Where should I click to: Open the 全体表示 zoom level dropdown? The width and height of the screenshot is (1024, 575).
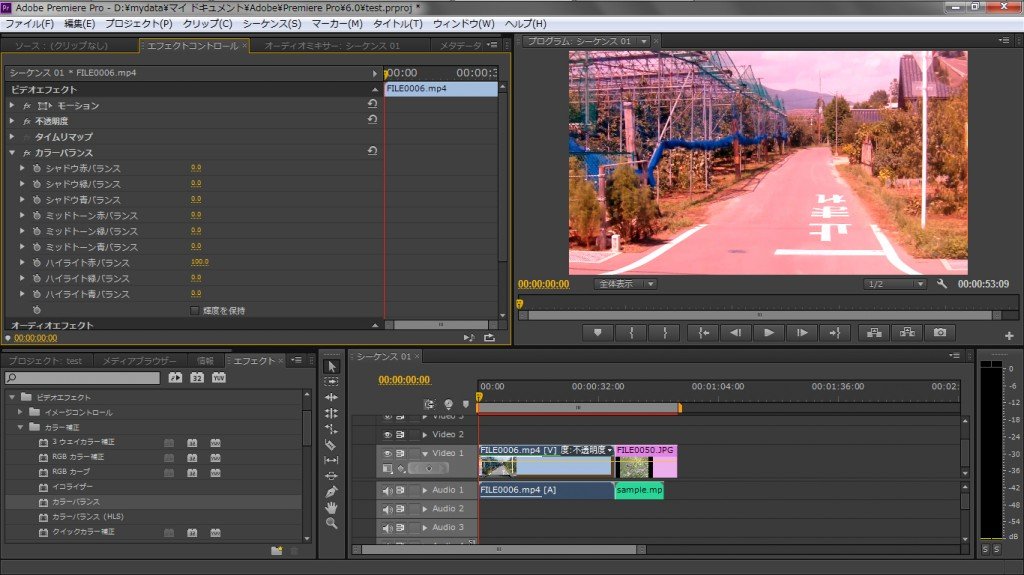coord(625,284)
